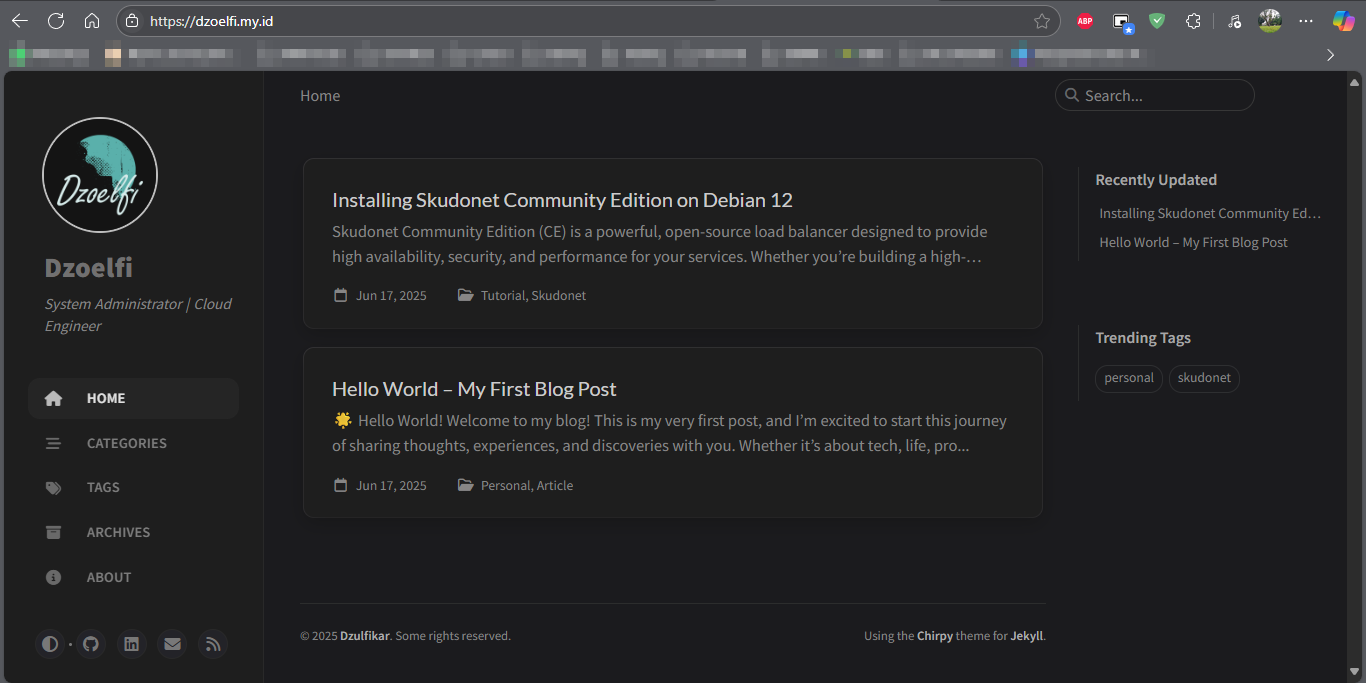Open the browser profile avatar menu
The height and width of the screenshot is (683, 1366).
tap(1270, 21)
